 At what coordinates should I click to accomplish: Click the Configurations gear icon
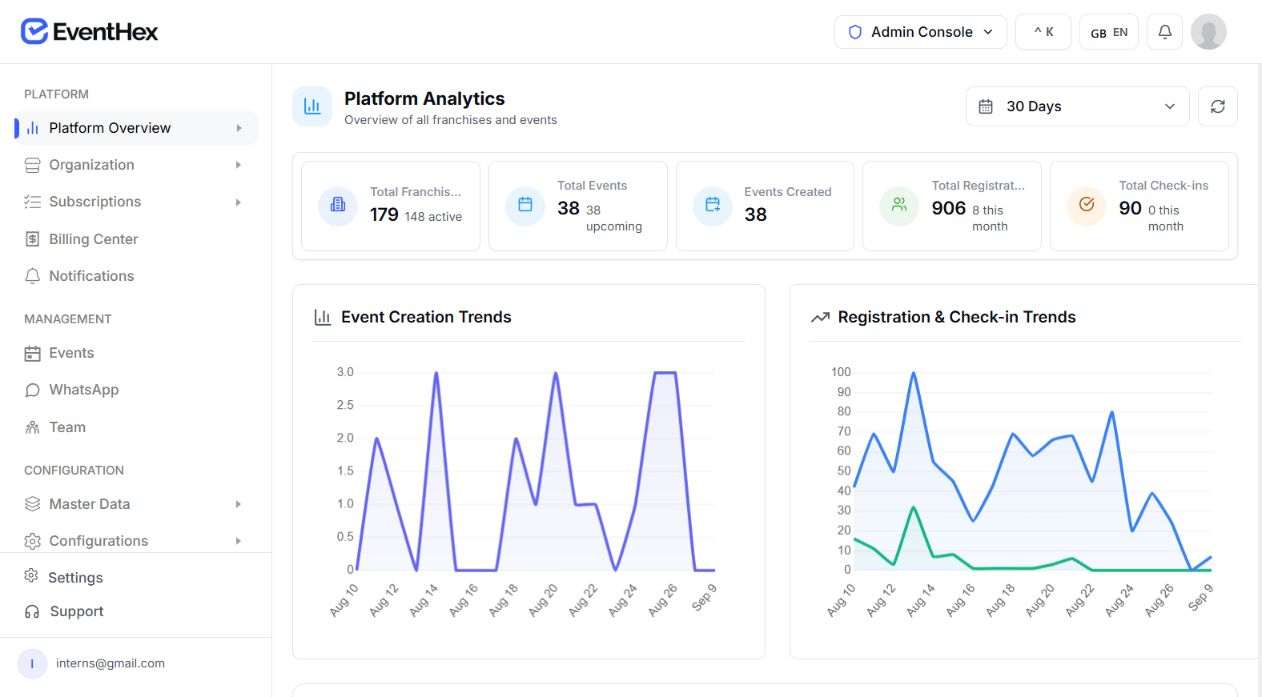coord(32,541)
